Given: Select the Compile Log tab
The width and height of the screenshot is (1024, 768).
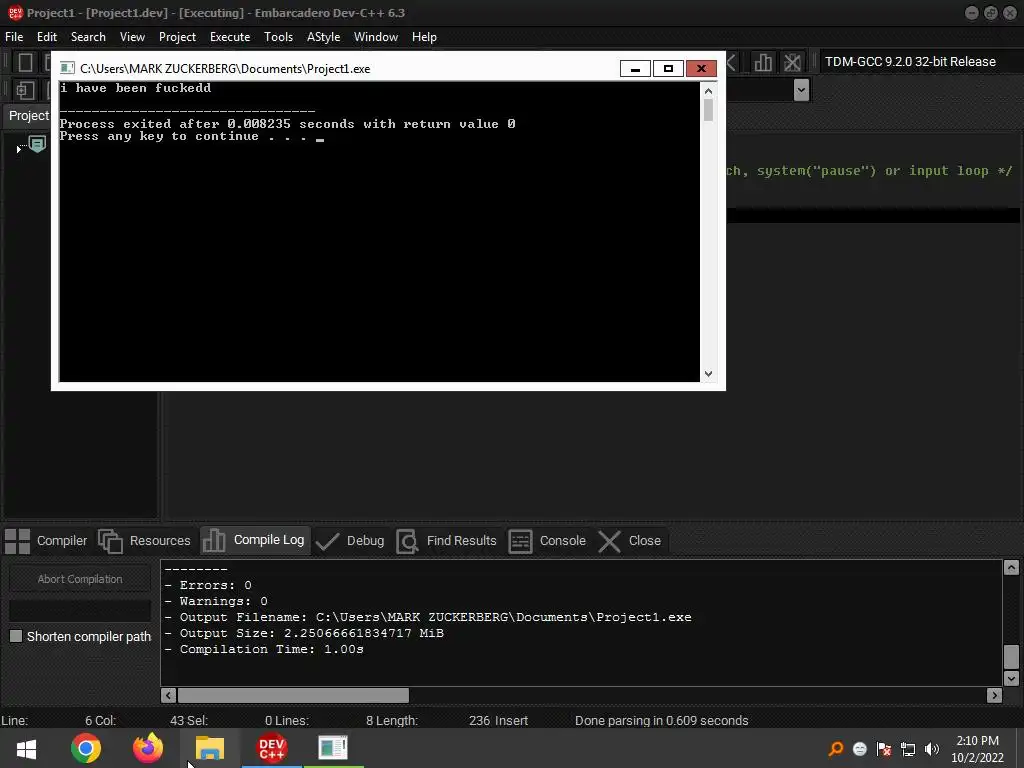Looking at the screenshot, I should click(254, 541).
